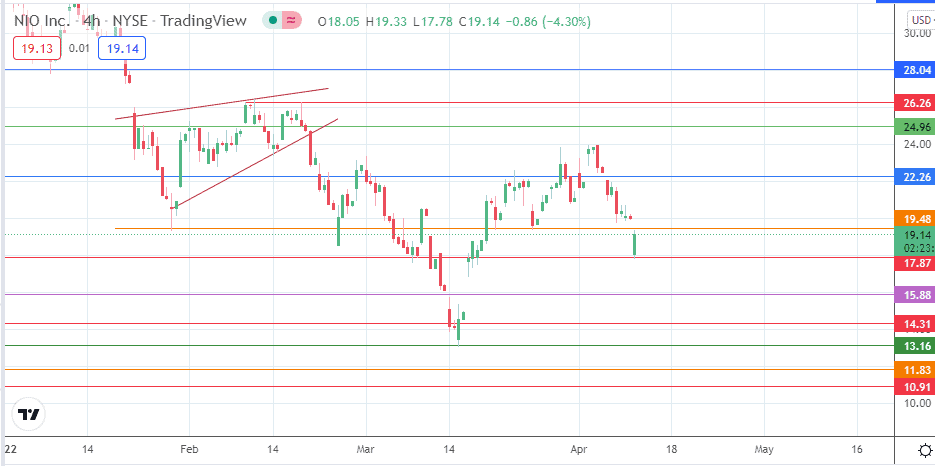Image resolution: width=935 pixels, height=466 pixels.
Task: Click the TradingView logo icon
Action: (x=28, y=414)
